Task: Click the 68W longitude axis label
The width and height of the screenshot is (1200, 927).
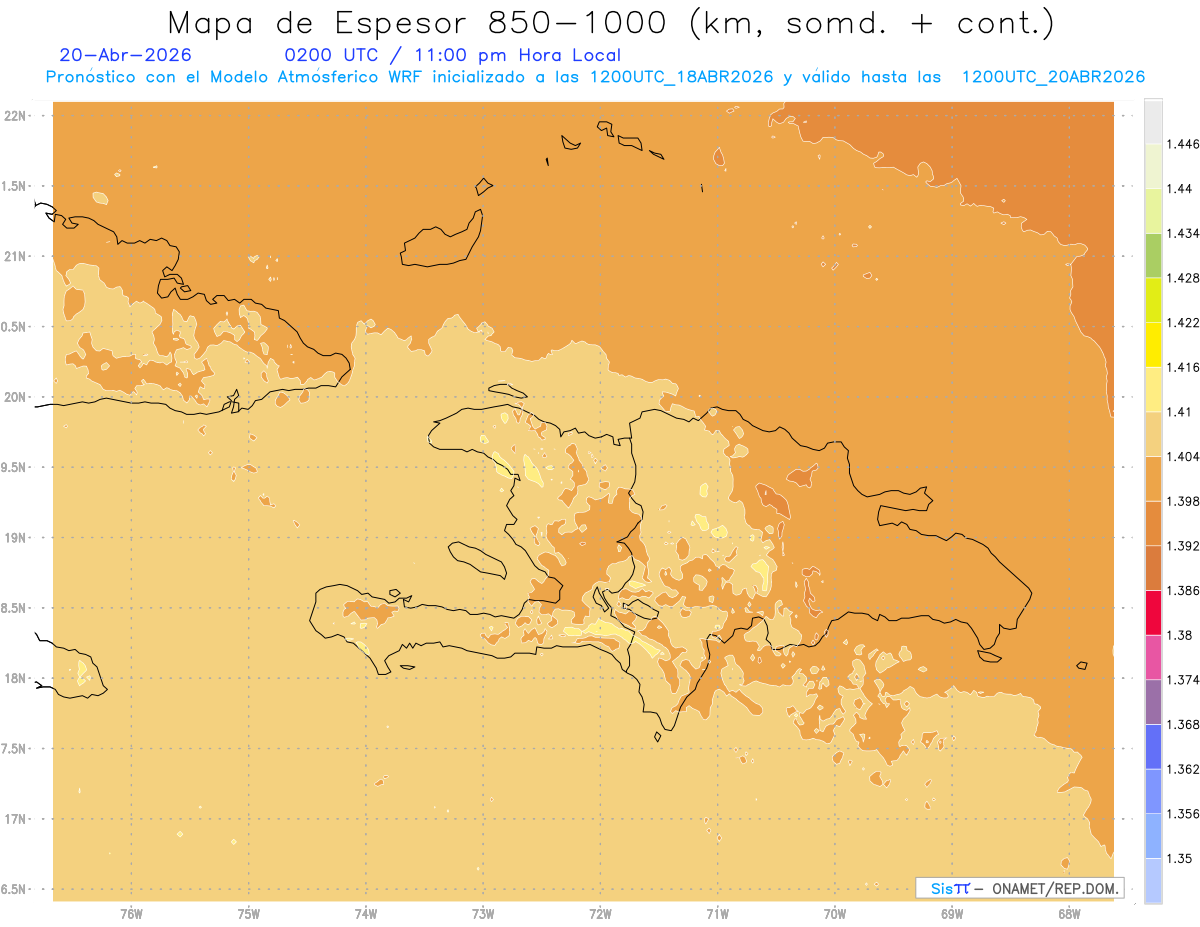Action: 1068,914
